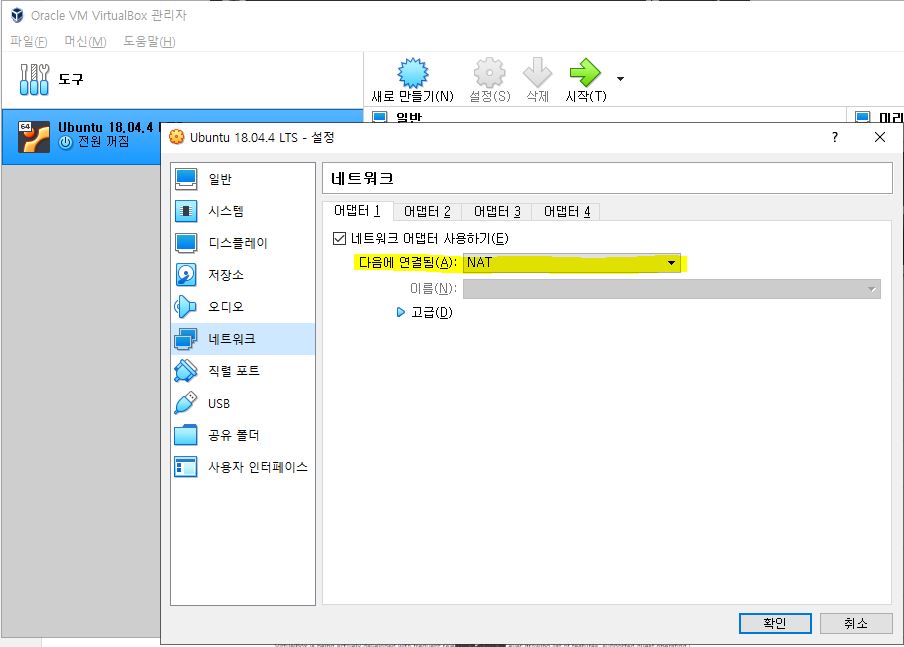Open the Audio (오디오) settings category
This screenshot has width=904, height=647.
(x=243, y=307)
